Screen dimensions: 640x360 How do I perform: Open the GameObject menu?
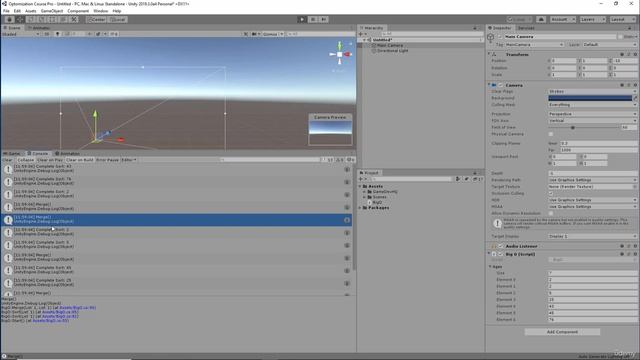52,11
